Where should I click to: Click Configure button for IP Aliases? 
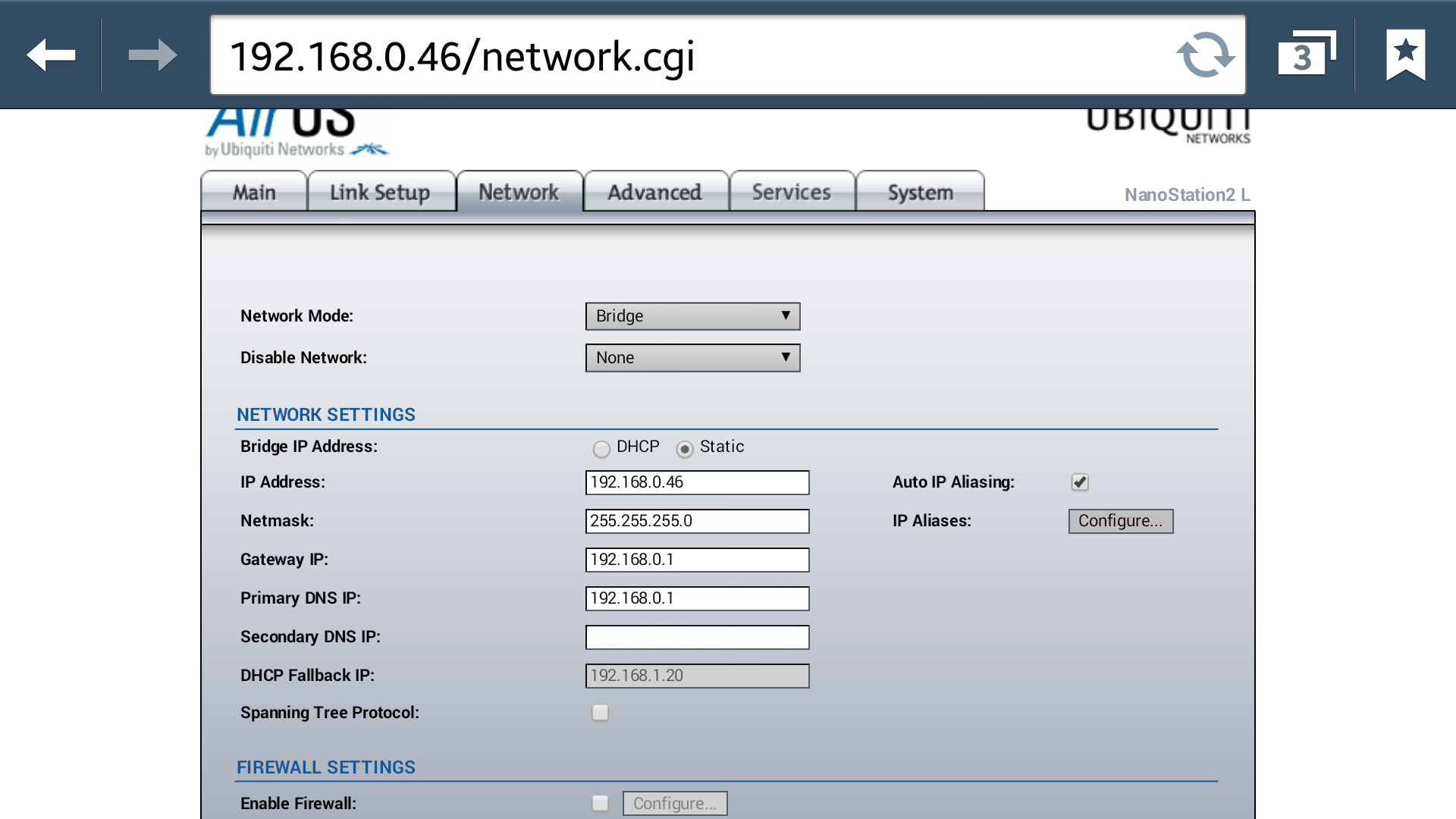(x=1120, y=521)
